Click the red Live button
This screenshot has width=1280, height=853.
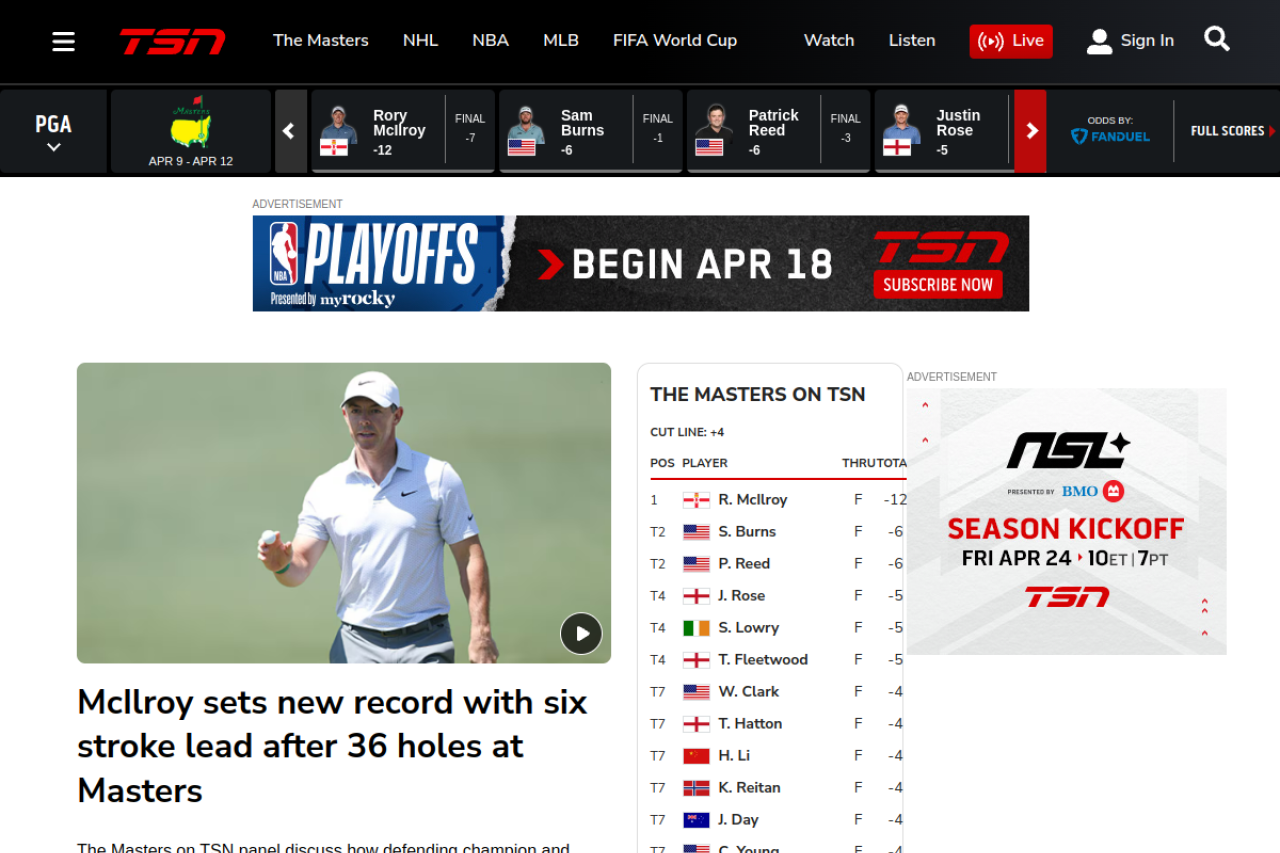1010,41
